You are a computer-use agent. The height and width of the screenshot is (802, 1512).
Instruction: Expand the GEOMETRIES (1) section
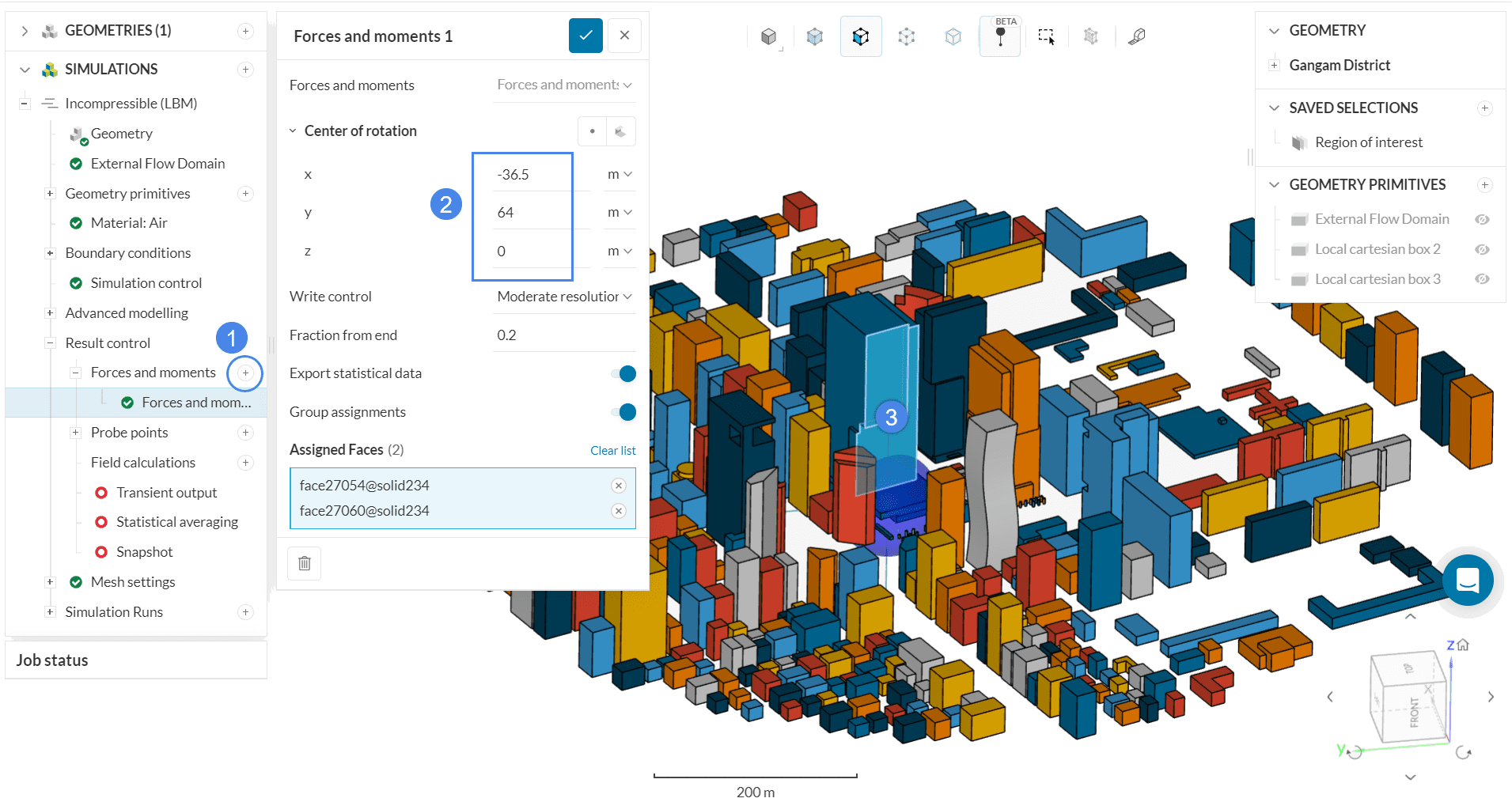point(25,31)
